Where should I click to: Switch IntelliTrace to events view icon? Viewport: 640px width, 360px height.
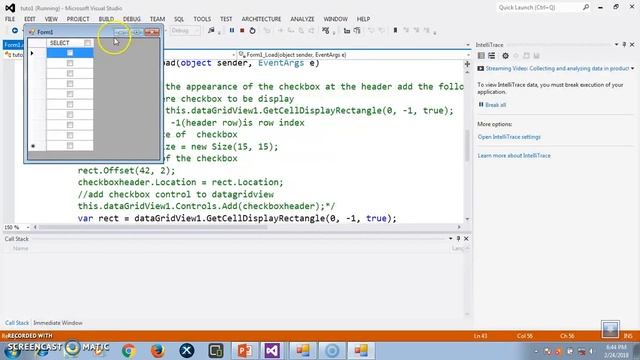[481, 56]
